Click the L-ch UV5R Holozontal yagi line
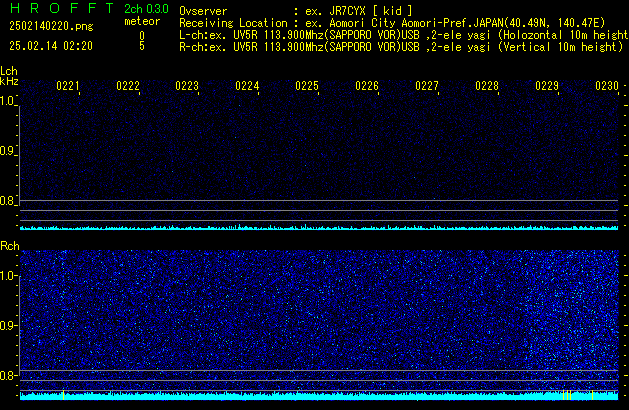The height and width of the screenshot is (410, 629). click(x=404, y=35)
